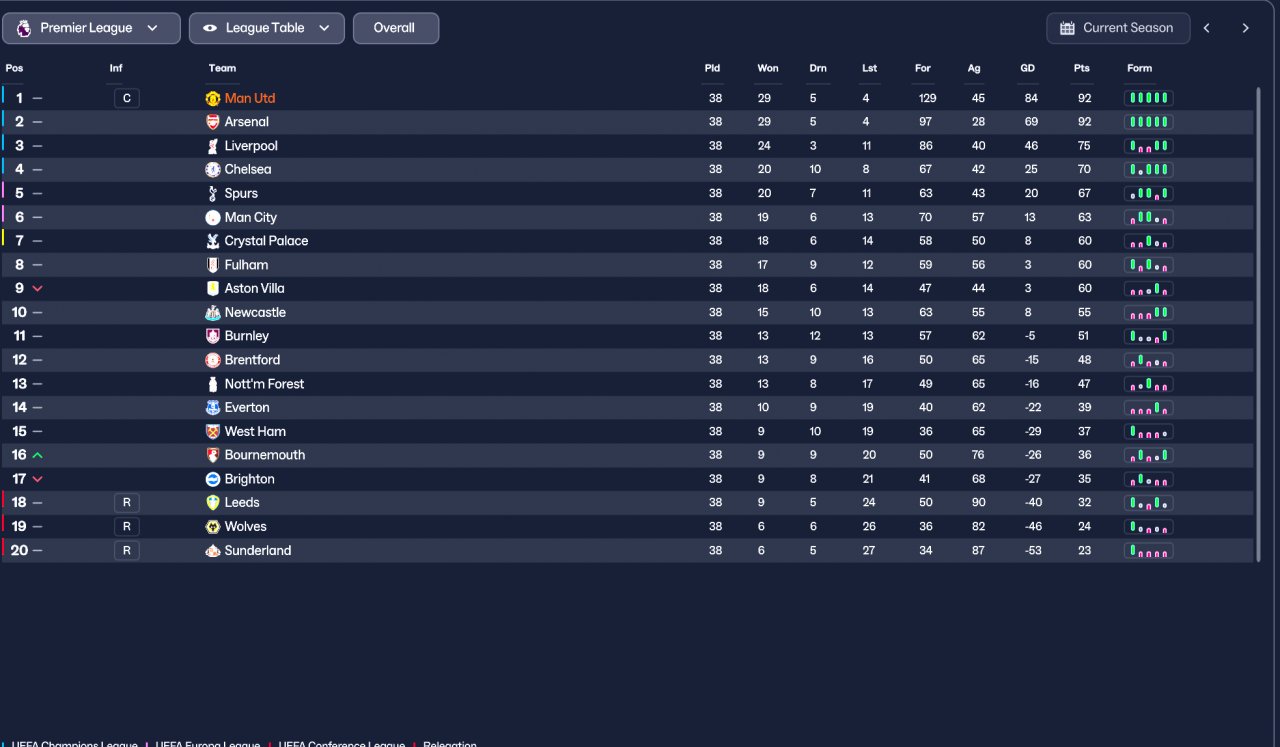
Task: Go to the previous season arrow
Action: click(1207, 28)
